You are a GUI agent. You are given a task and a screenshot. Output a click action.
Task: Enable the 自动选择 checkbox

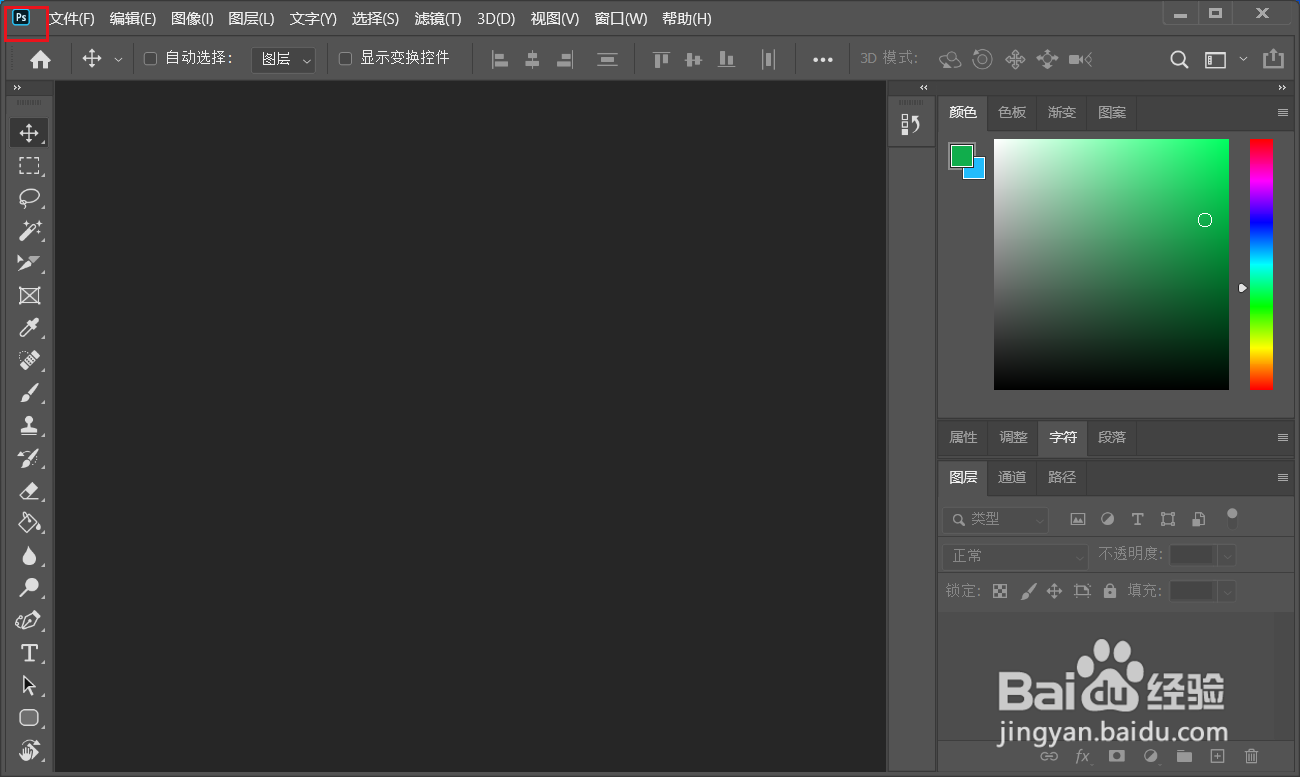[x=150, y=59]
